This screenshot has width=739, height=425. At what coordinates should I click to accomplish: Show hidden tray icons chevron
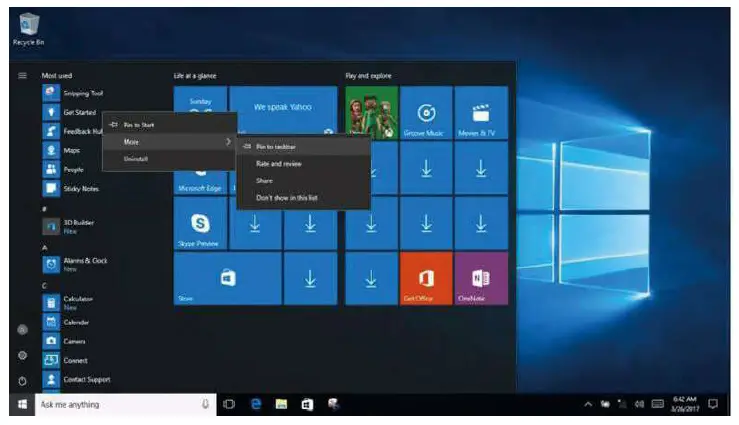coord(588,404)
